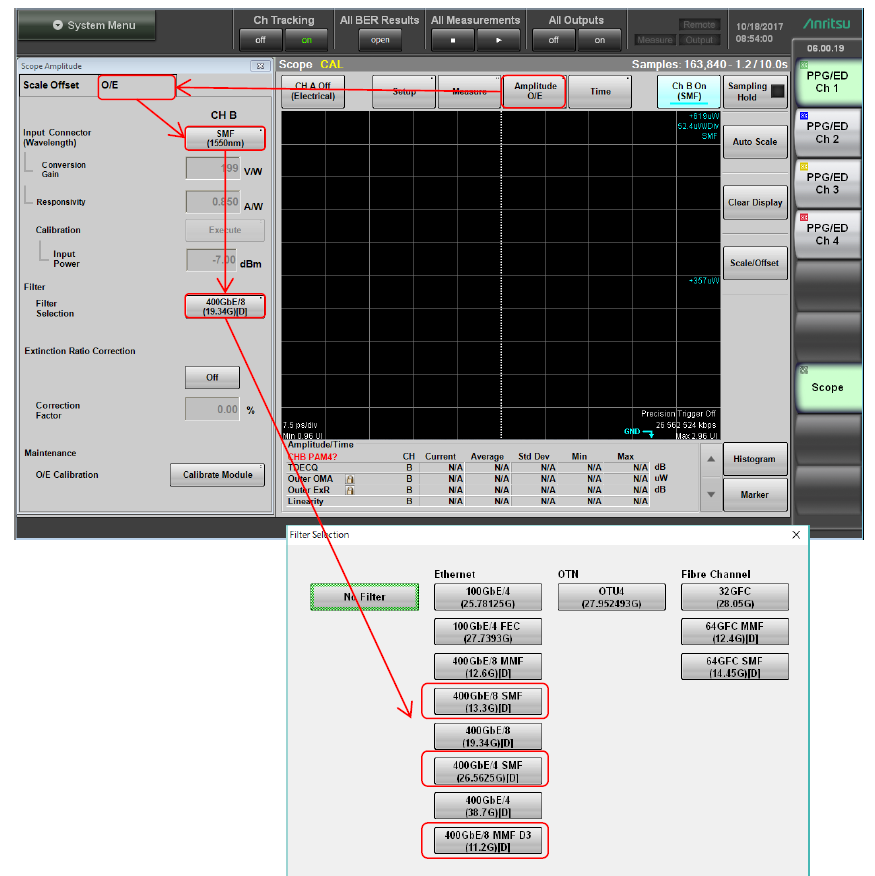This screenshot has height=876, width=875.
Task: Turn Ch Tracking off
Action: (x=260, y=40)
